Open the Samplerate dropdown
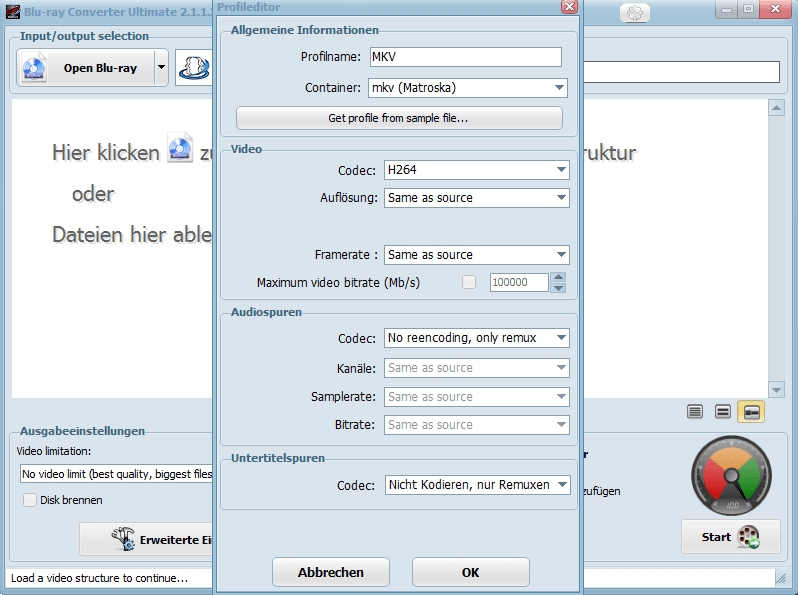This screenshot has width=798, height=595. [476, 396]
